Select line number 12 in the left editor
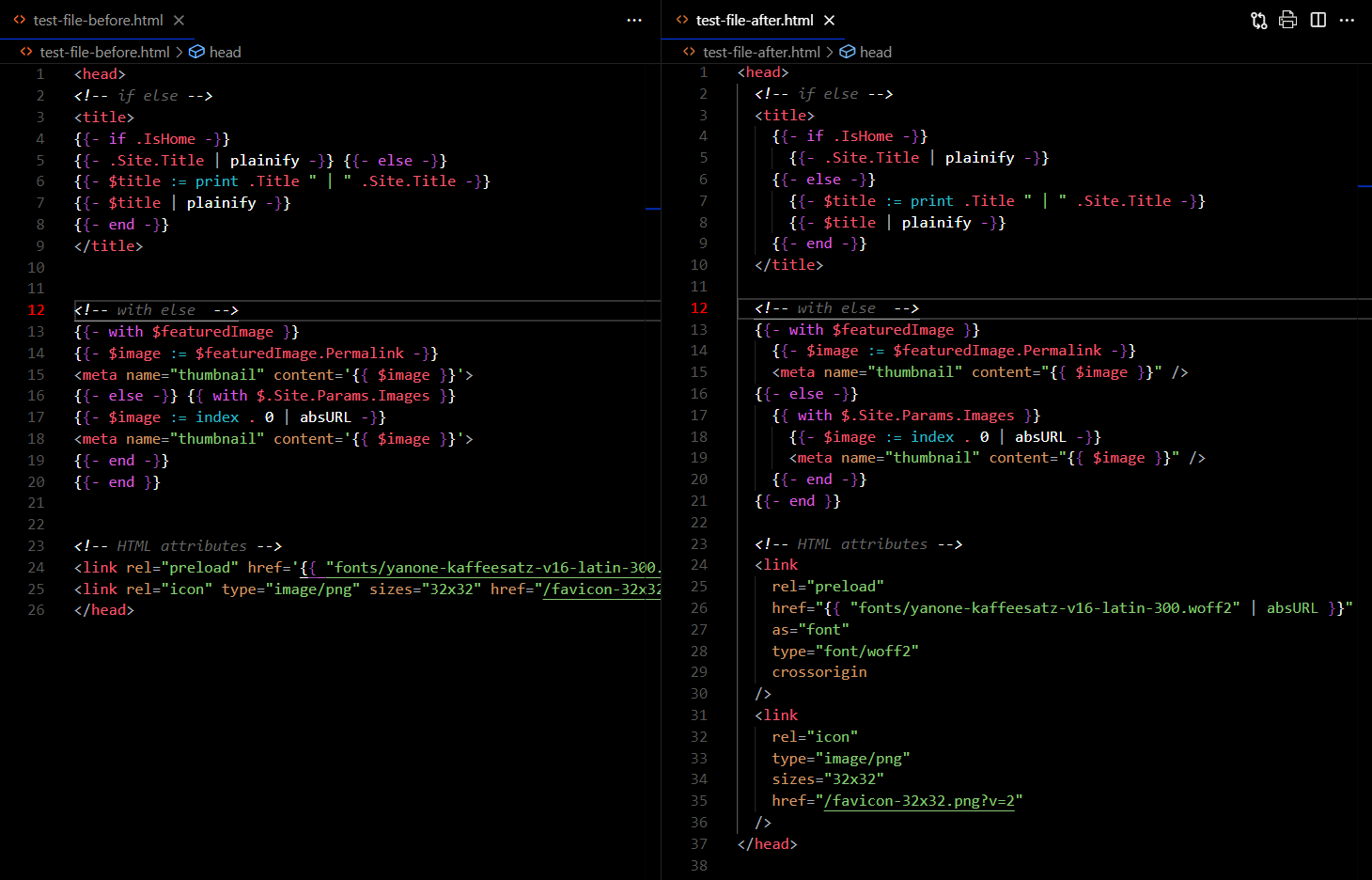The width and height of the screenshot is (1372, 880). pyautogui.click(x=36, y=309)
